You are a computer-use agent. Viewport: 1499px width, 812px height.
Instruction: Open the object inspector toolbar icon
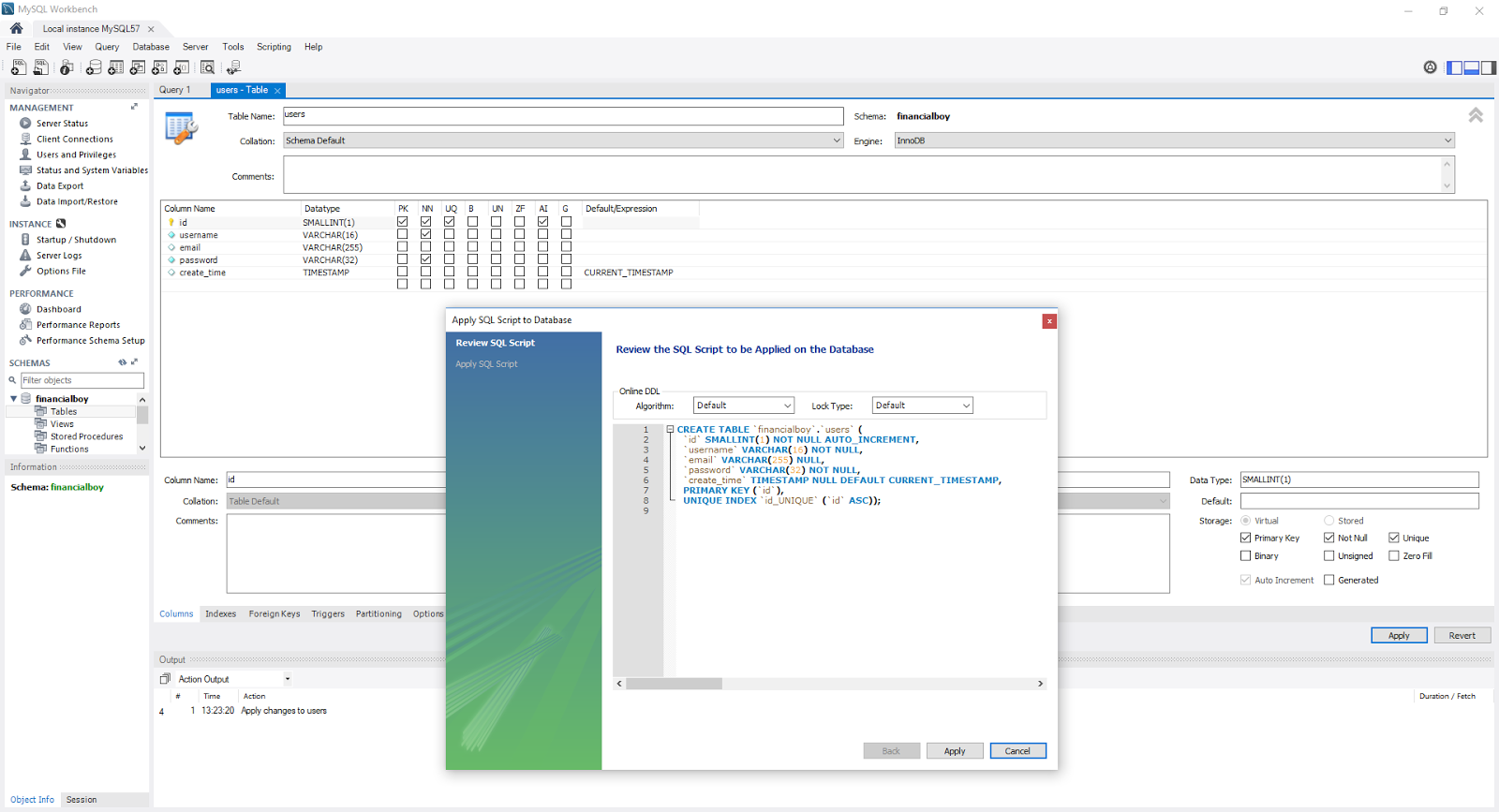[x=67, y=67]
